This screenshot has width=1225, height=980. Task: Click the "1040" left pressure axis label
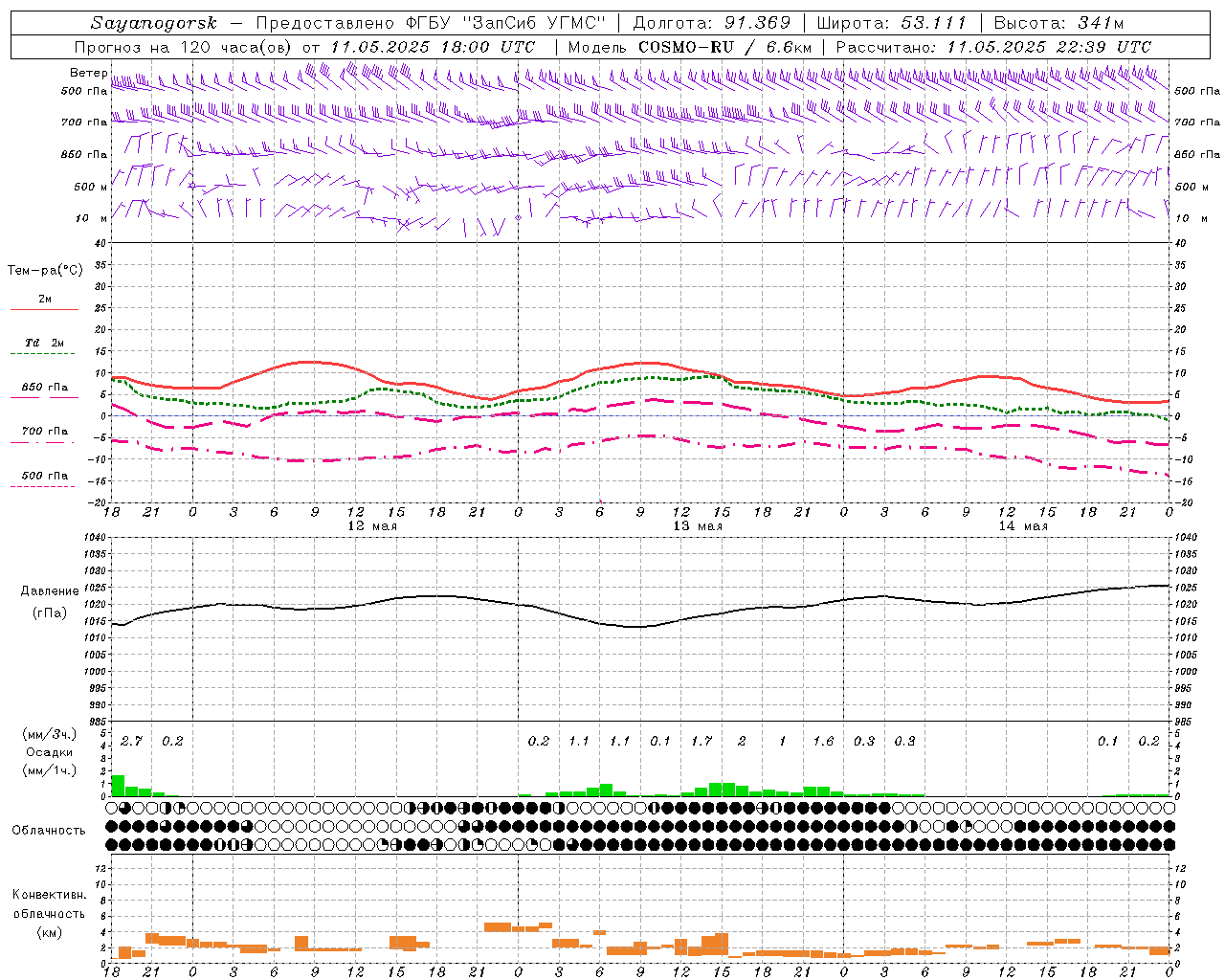point(95,538)
